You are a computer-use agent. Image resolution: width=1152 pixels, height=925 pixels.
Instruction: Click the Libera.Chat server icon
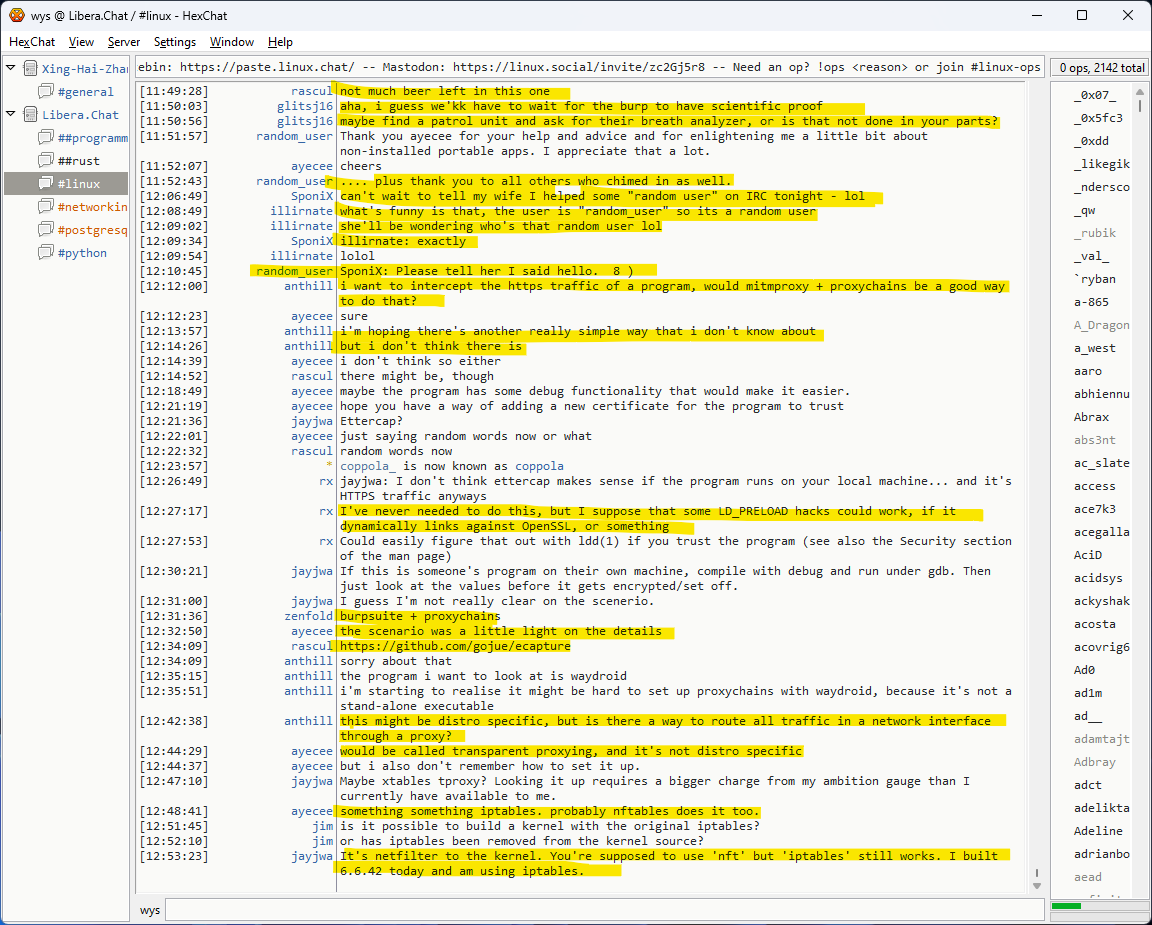(29, 115)
